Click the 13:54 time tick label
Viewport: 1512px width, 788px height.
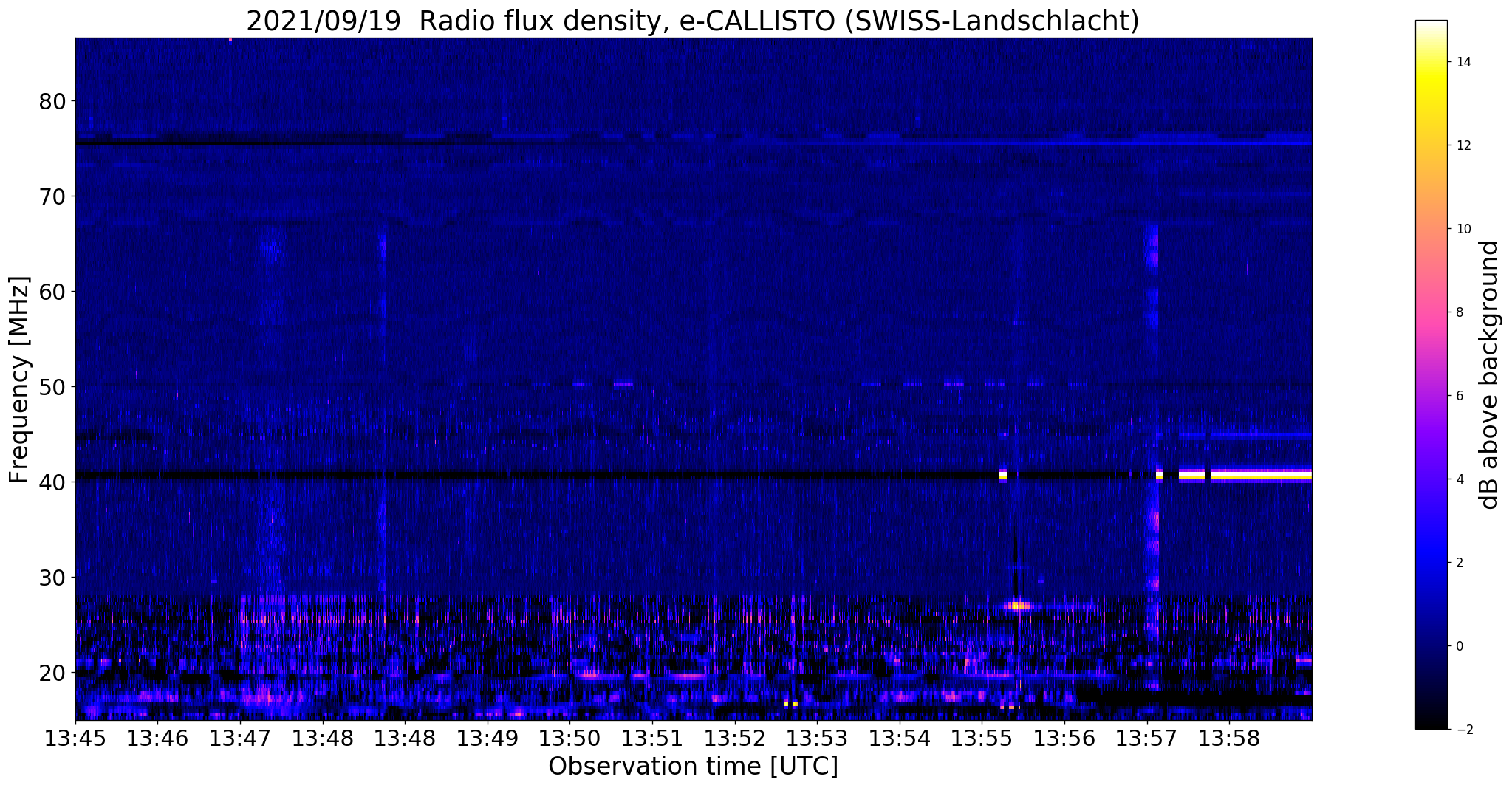[x=899, y=739]
